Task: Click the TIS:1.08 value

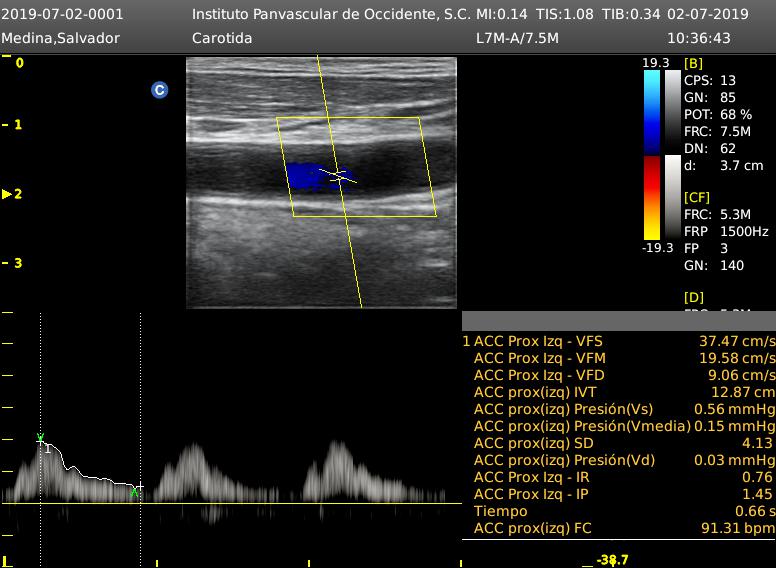Action: (x=565, y=14)
